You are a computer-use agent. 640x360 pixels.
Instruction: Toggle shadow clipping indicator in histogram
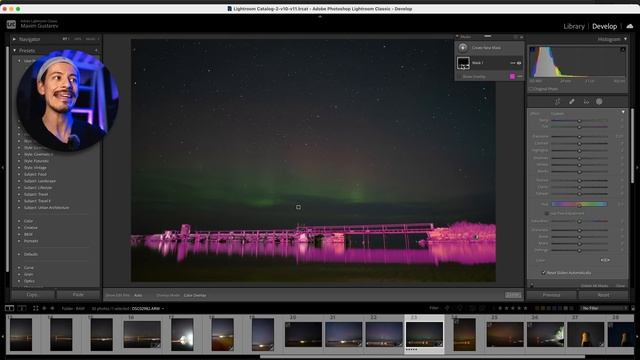532,49
